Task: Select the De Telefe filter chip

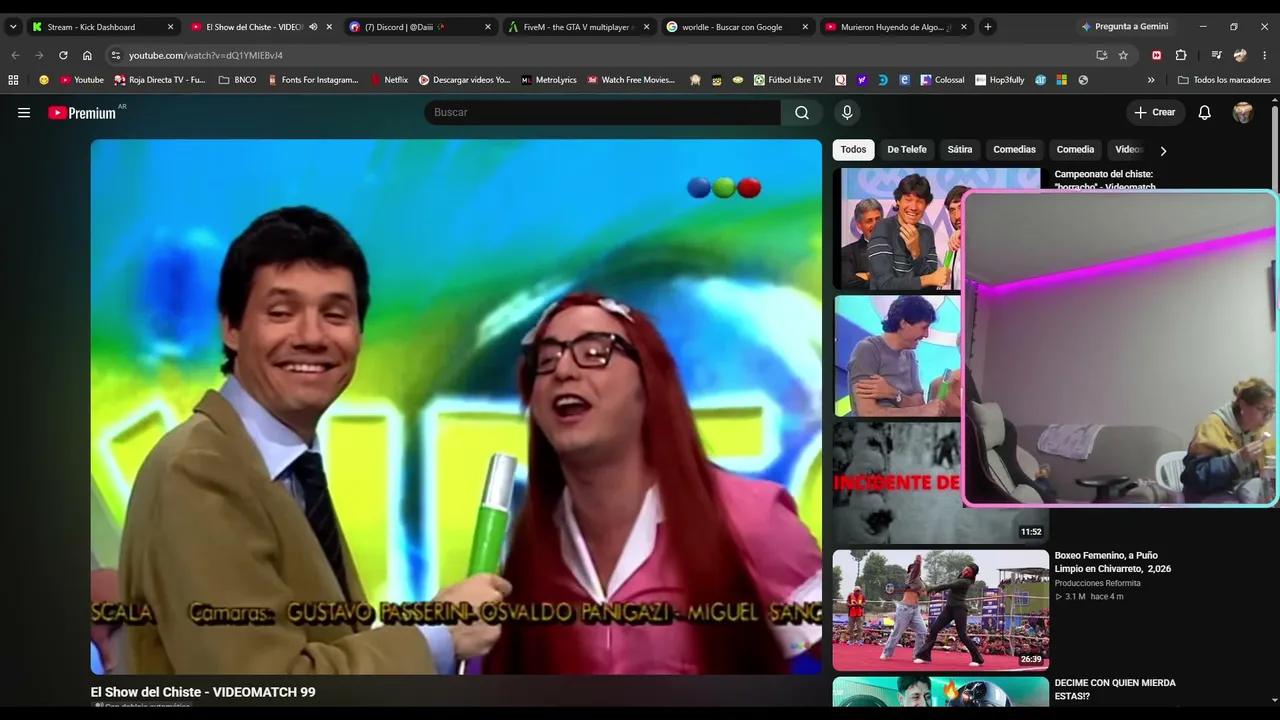Action: [x=907, y=150]
